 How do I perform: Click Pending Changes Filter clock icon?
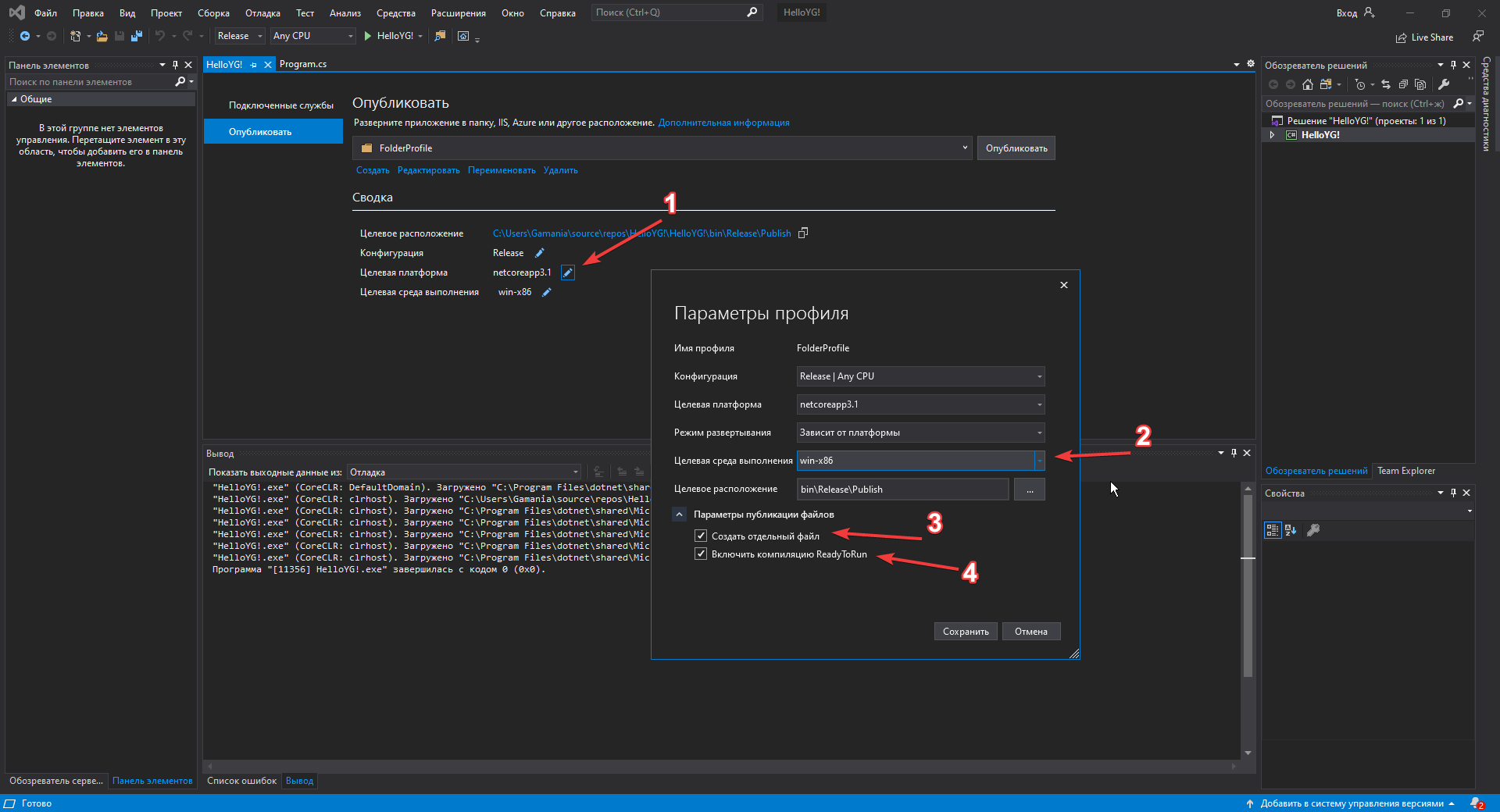click(1360, 84)
